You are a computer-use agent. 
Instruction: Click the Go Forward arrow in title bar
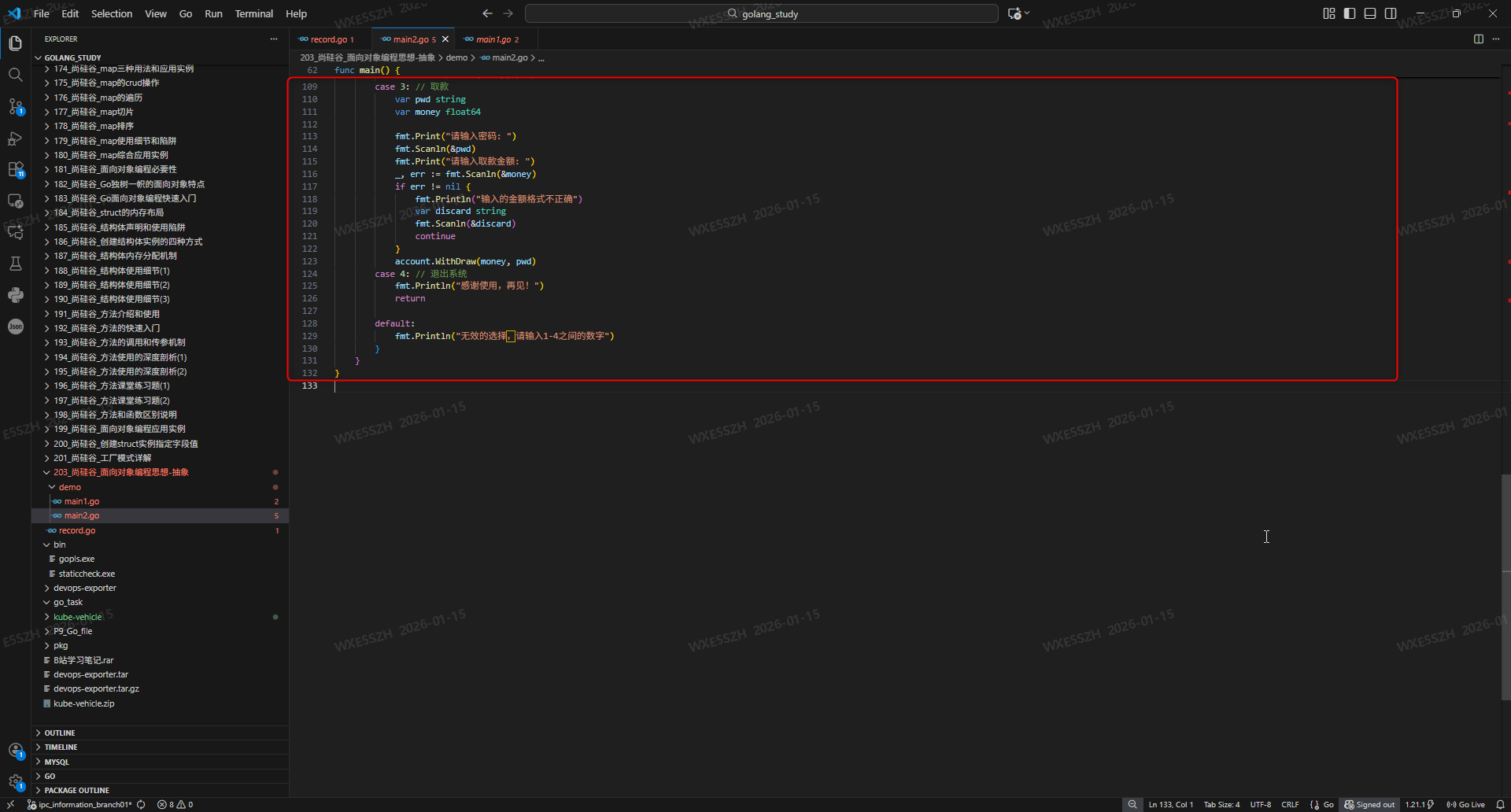508,13
